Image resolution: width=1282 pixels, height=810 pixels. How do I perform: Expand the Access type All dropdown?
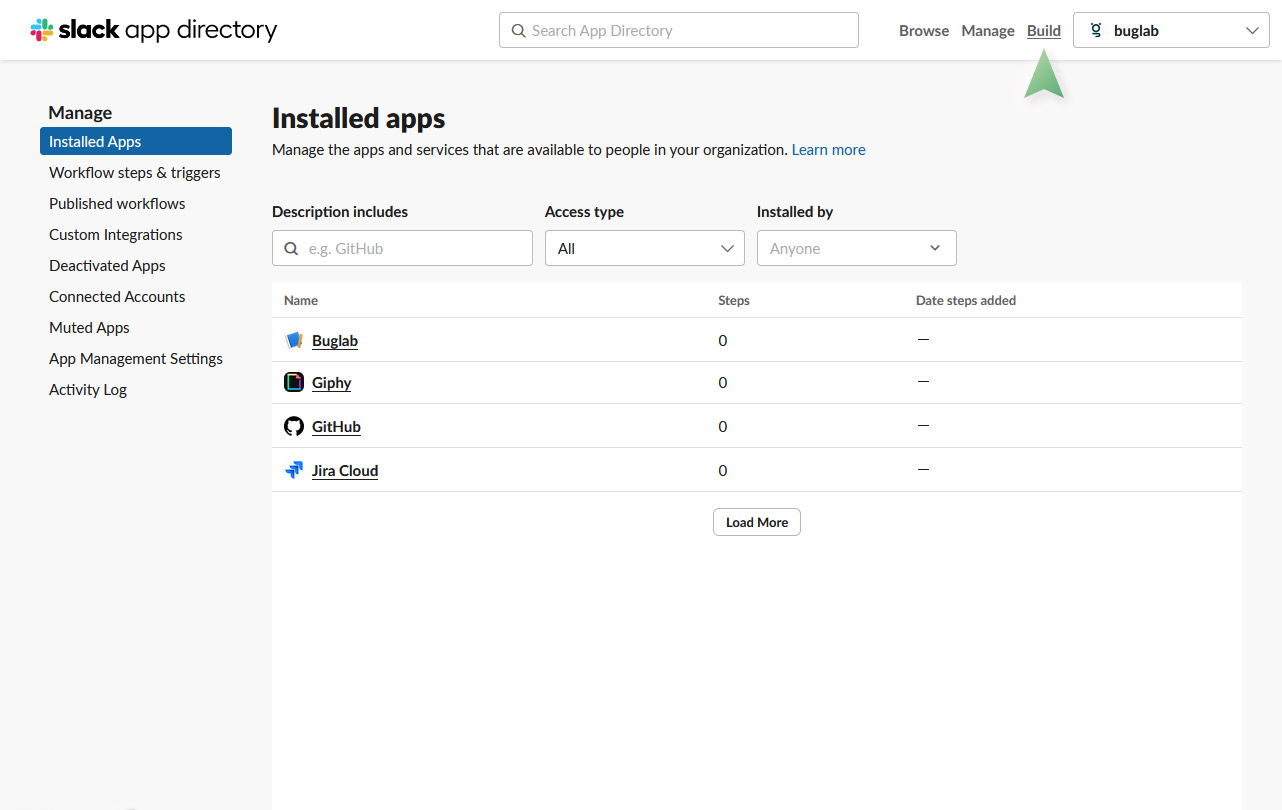(645, 248)
